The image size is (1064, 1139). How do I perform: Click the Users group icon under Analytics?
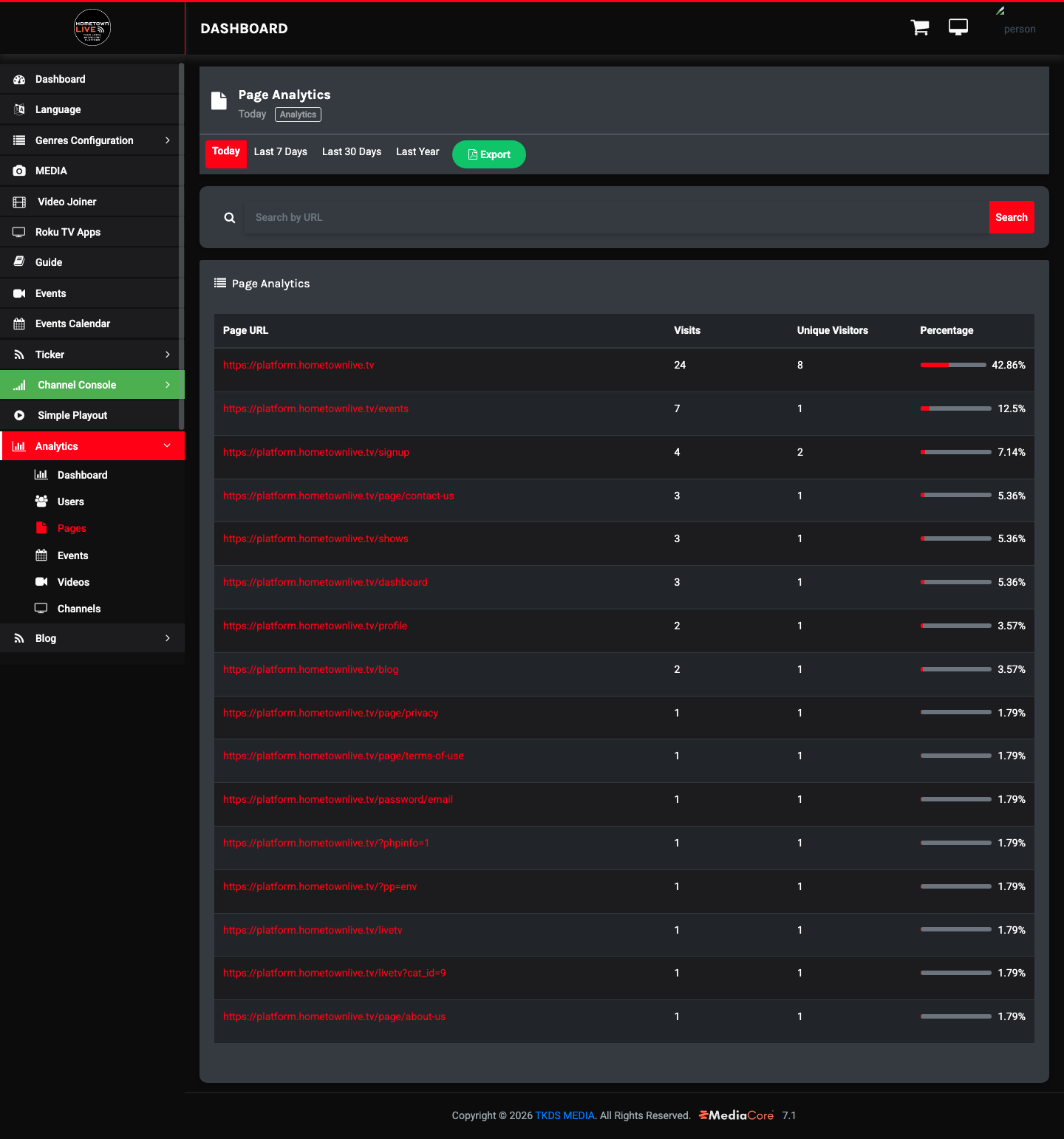41,502
